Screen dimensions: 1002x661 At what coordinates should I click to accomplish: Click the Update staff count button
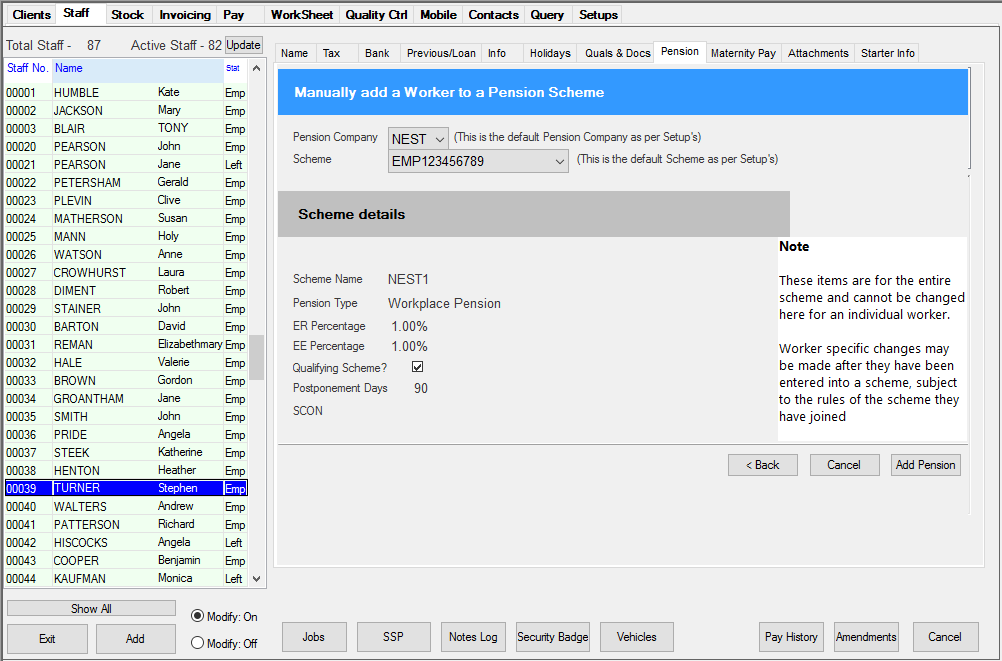(243, 45)
